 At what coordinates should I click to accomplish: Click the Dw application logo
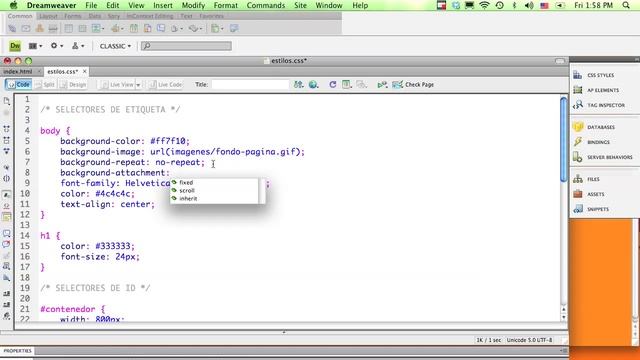click(15, 46)
